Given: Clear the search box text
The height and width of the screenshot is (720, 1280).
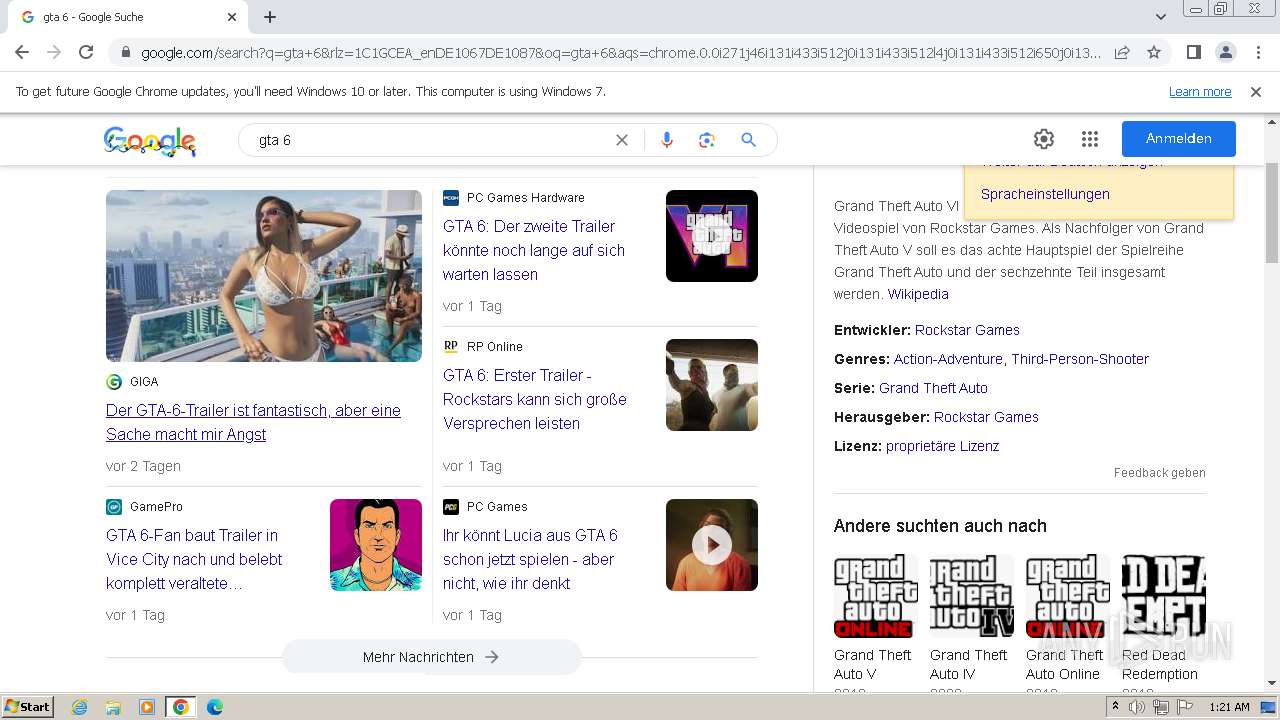Looking at the screenshot, I should coord(622,140).
